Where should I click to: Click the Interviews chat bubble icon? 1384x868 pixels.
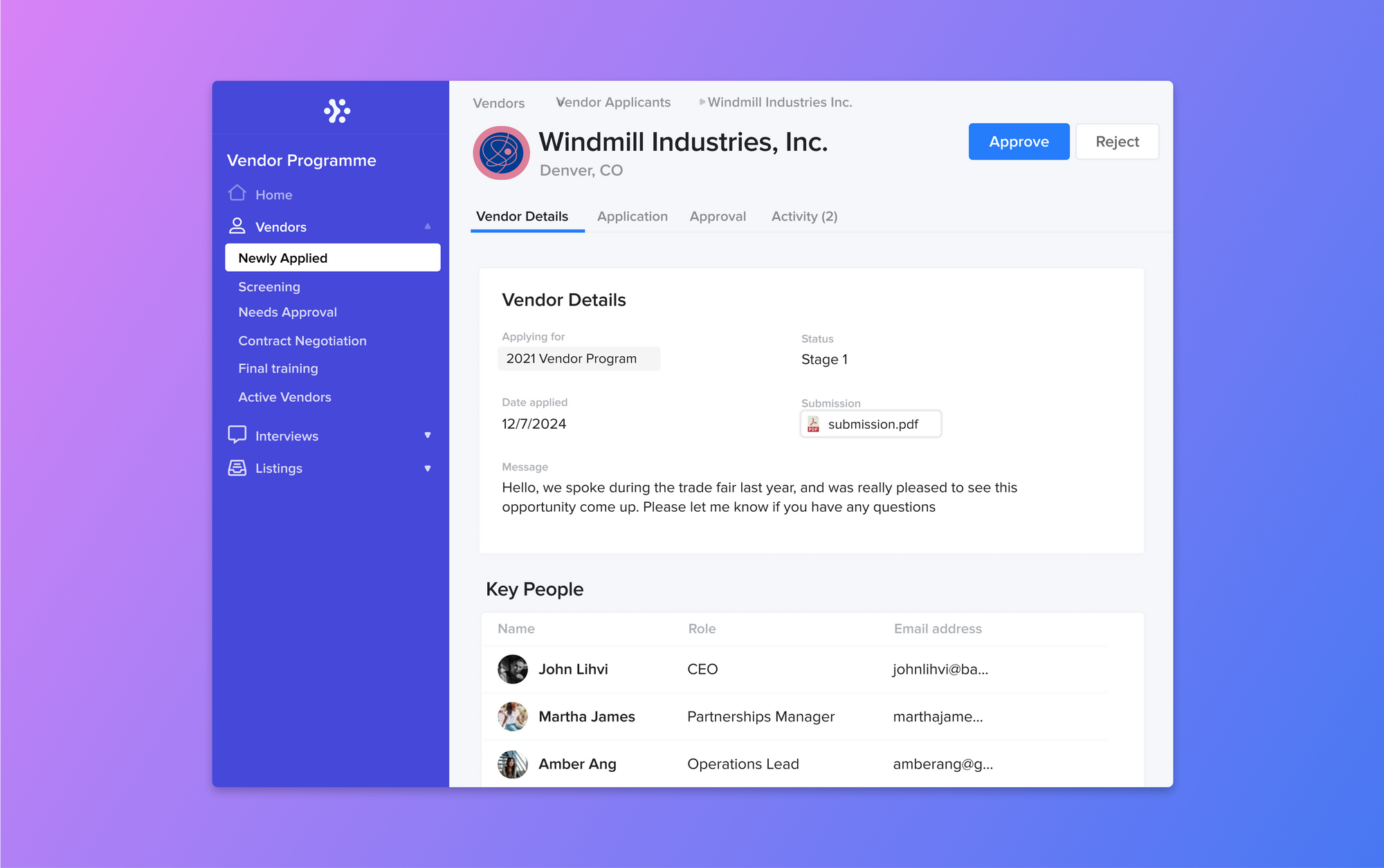point(237,434)
